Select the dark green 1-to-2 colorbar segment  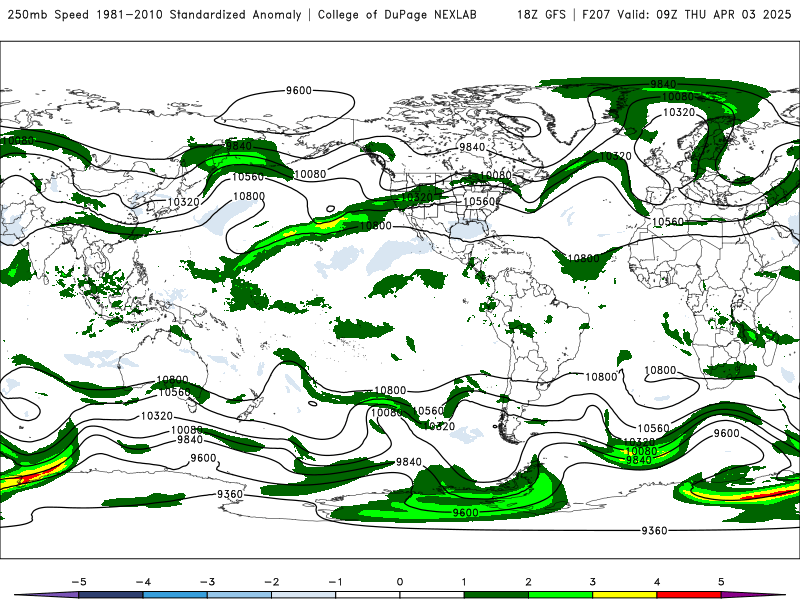click(x=496, y=595)
